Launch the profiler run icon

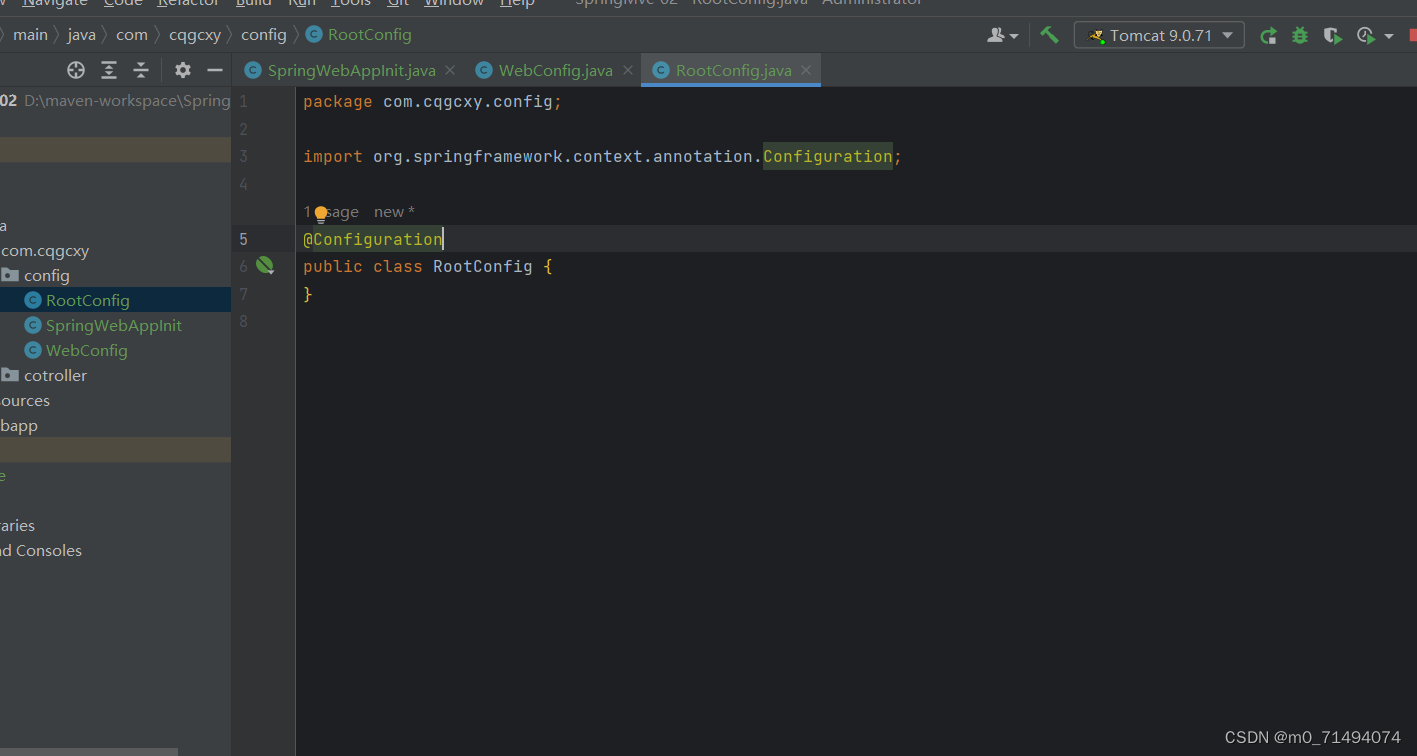pyautogui.click(x=1366, y=36)
